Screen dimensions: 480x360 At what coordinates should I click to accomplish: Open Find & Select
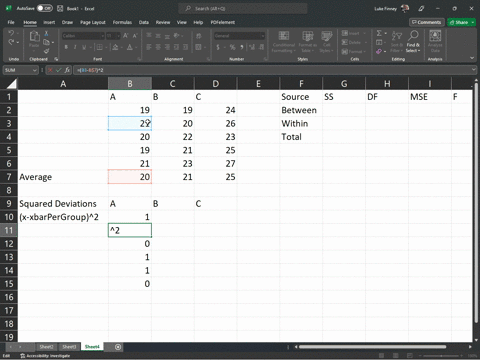(x=413, y=41)
